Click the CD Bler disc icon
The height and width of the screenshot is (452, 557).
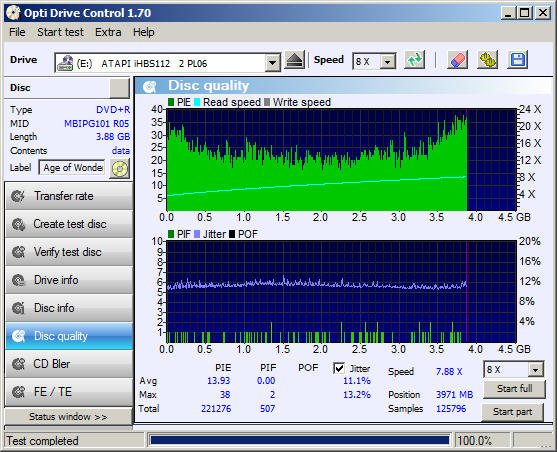[x=18, y=364]
